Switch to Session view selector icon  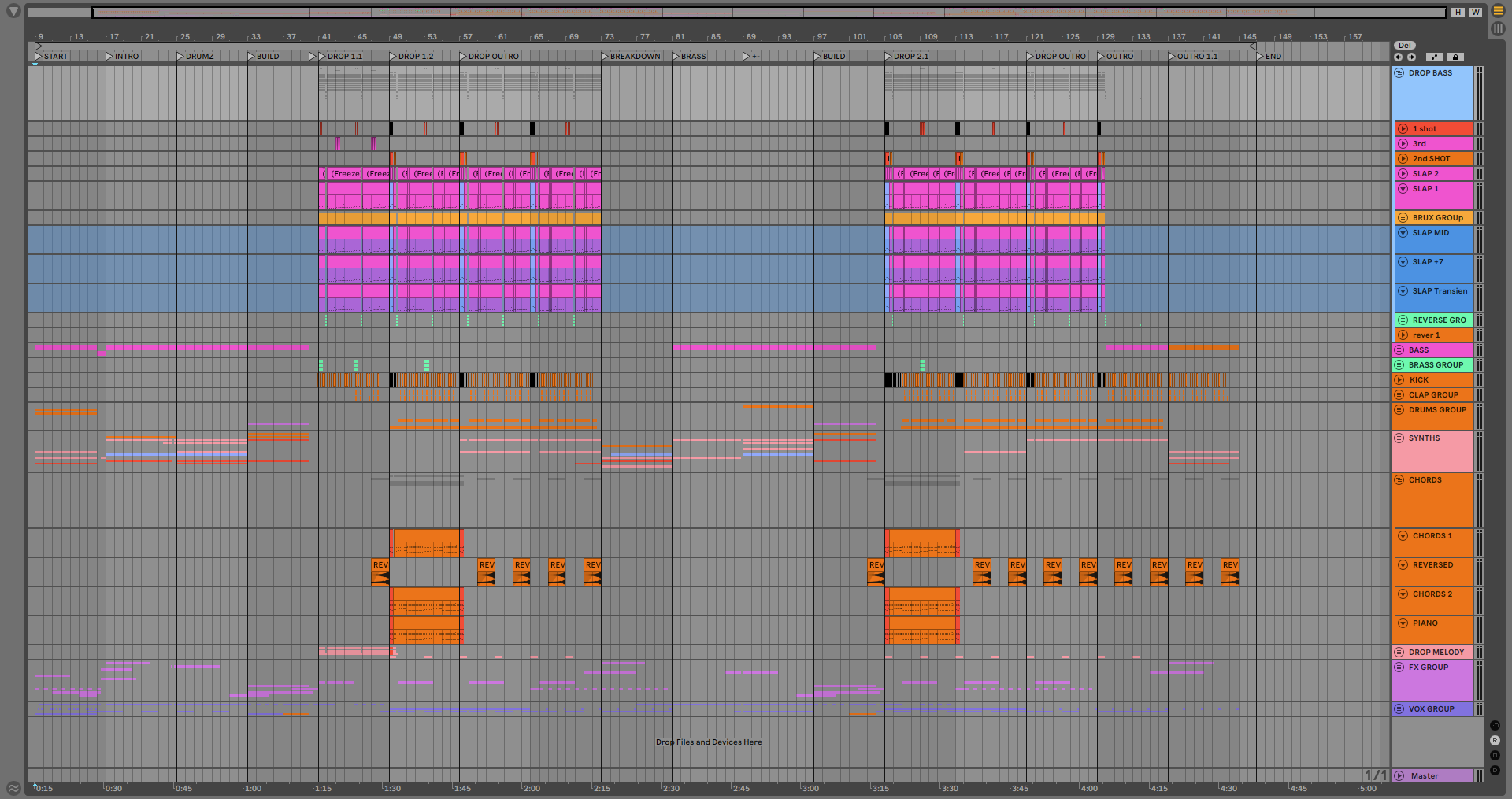(1498, 28)
